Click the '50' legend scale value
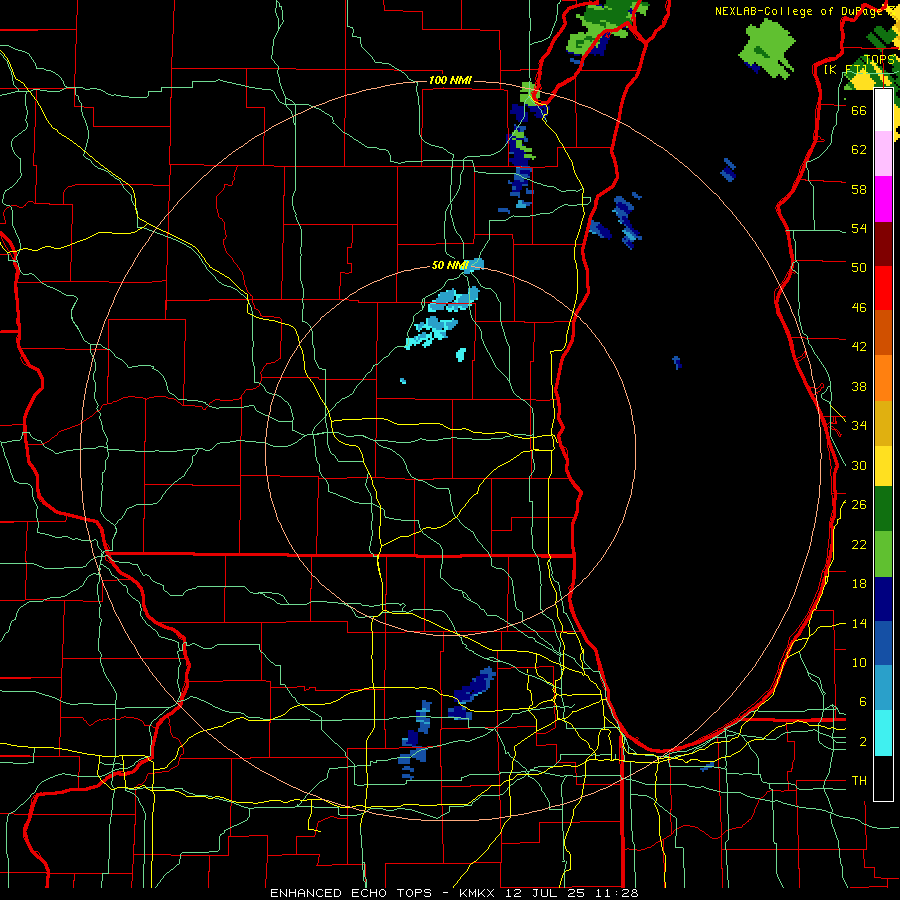Screen dimensions: 900x900 (859, 267)
